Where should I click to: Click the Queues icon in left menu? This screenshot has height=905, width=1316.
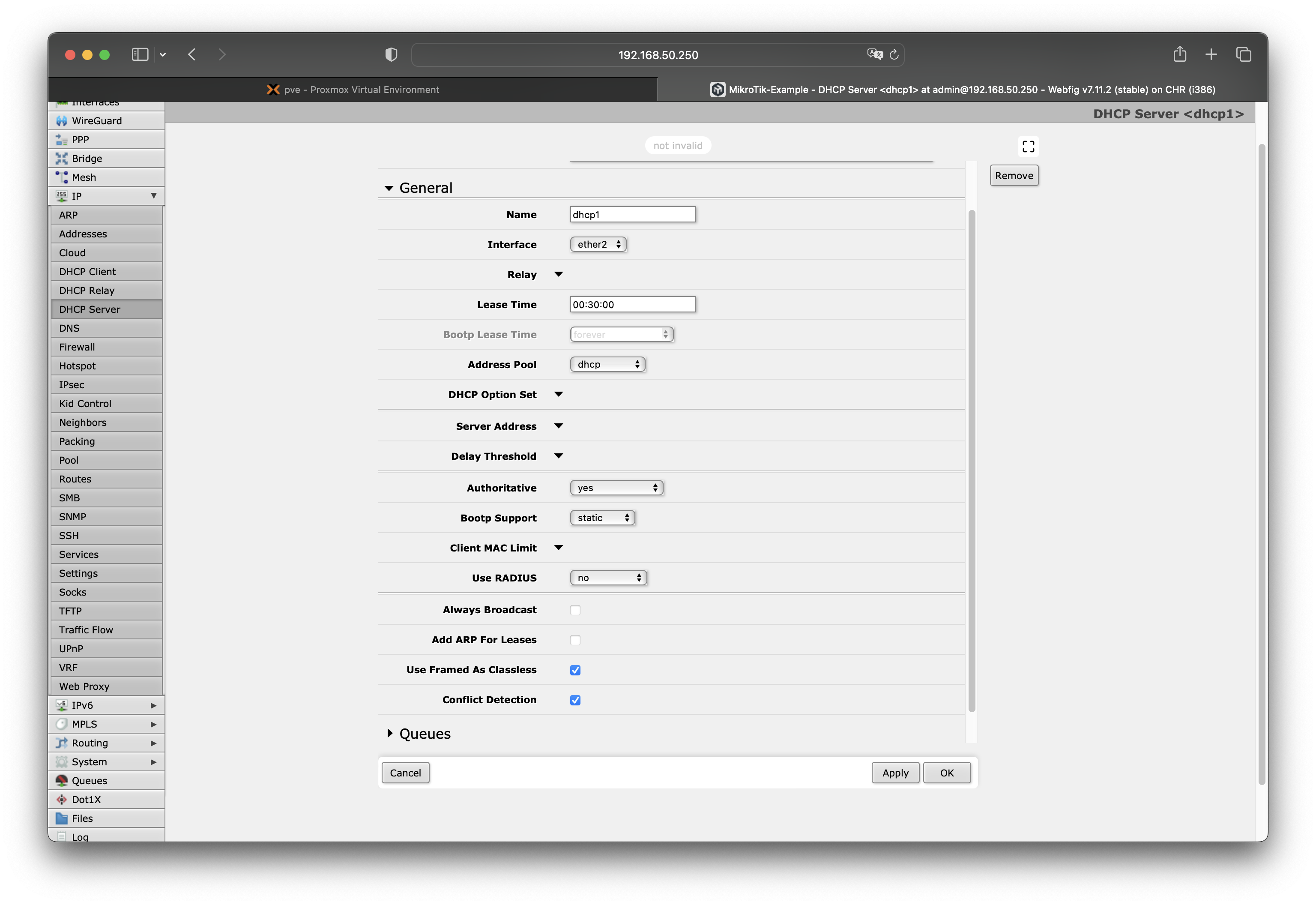coord(61,781)
